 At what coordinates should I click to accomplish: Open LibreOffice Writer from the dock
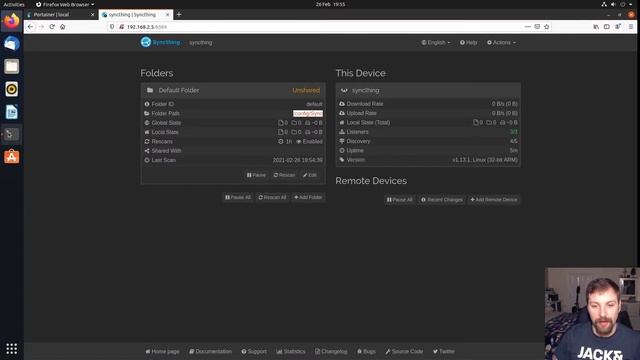11,112
